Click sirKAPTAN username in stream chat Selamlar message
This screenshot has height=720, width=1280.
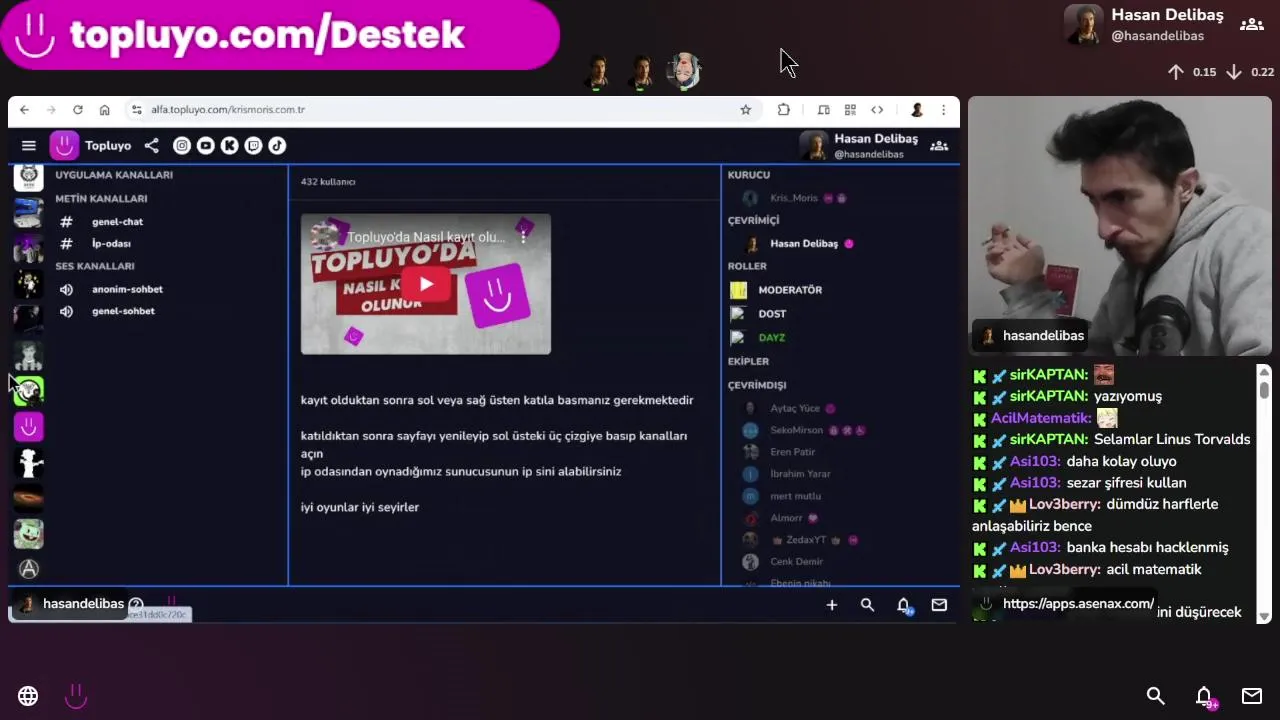click(x=1049, y=440)
